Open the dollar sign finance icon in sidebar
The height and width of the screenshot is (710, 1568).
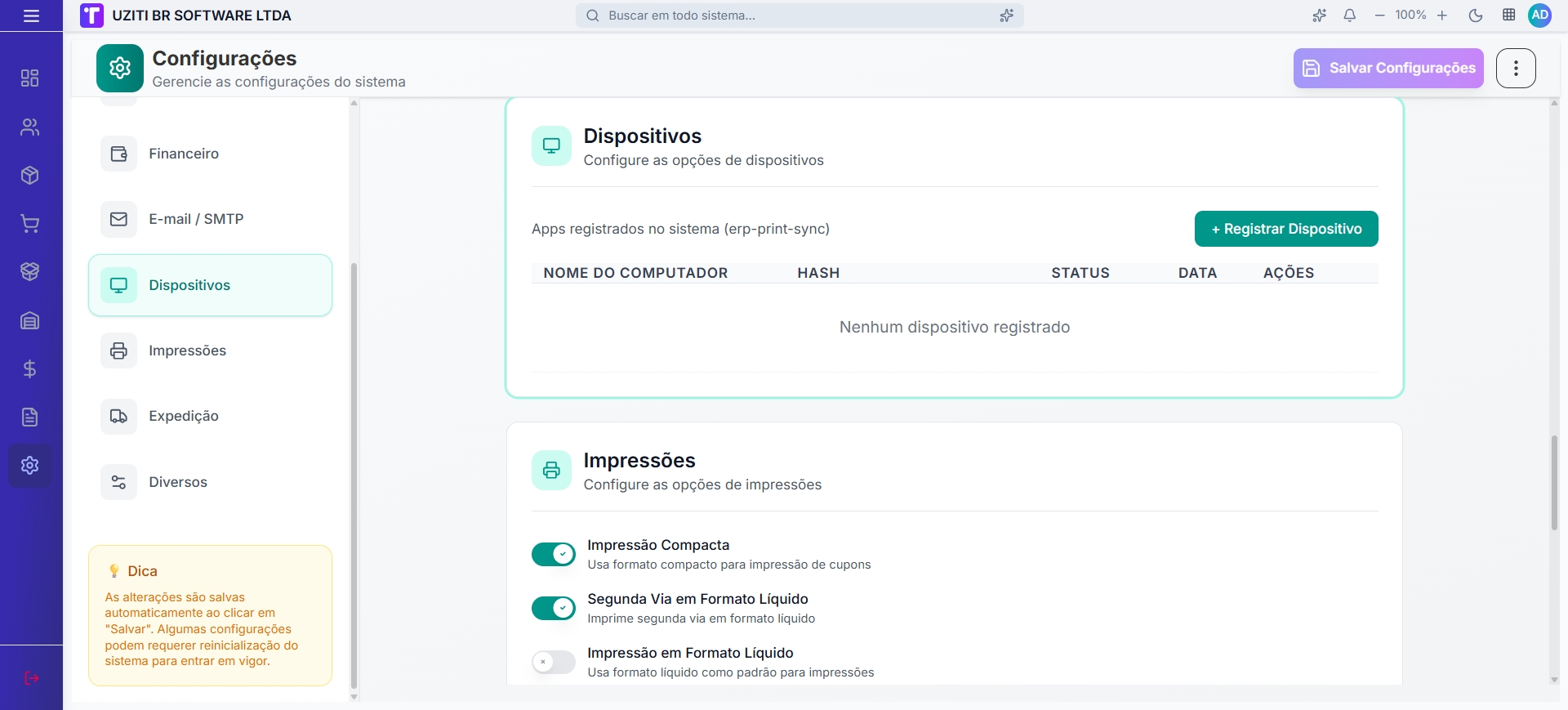(30, 369)
